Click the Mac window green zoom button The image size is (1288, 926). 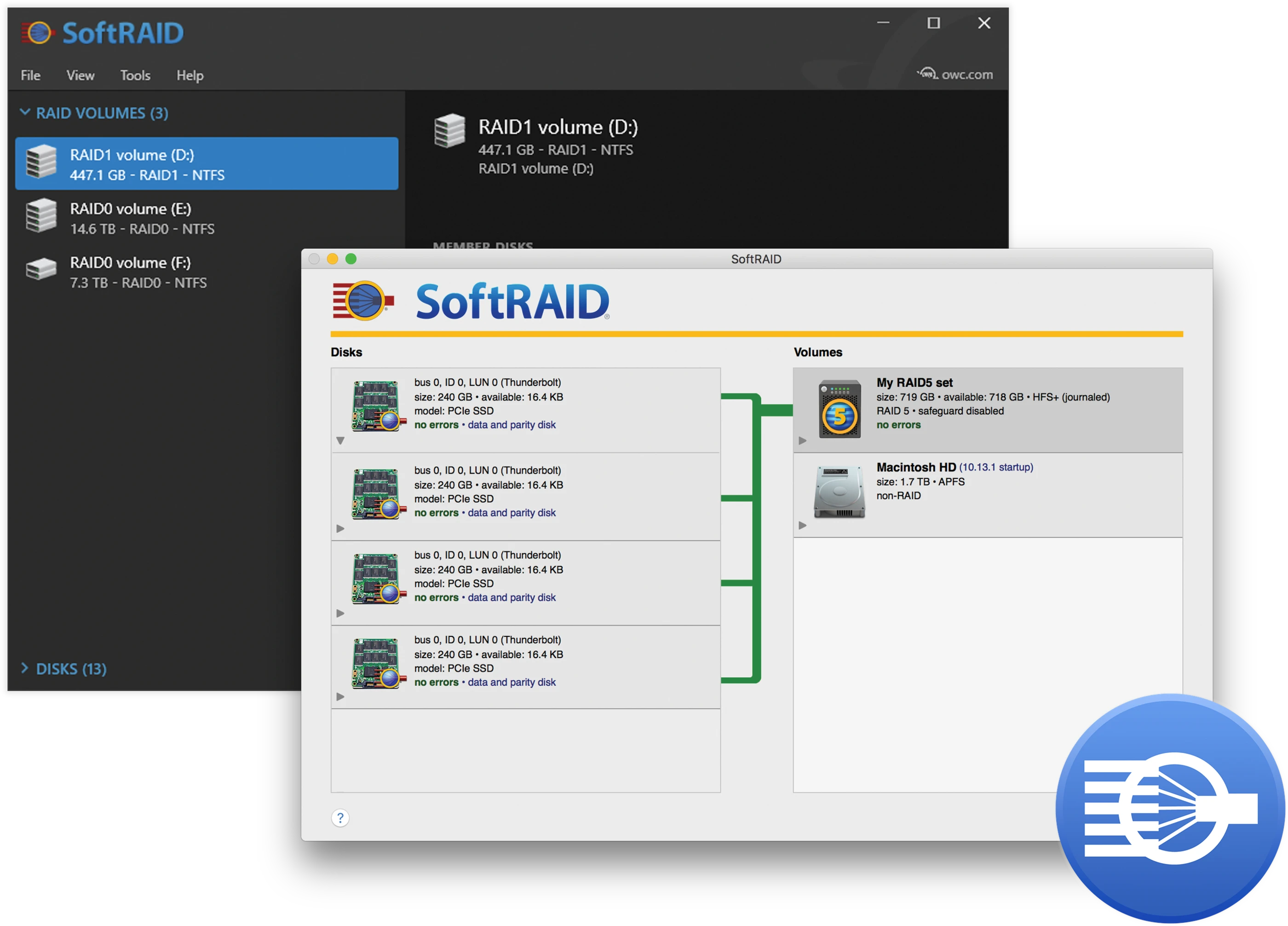click(x=351, y=259)
